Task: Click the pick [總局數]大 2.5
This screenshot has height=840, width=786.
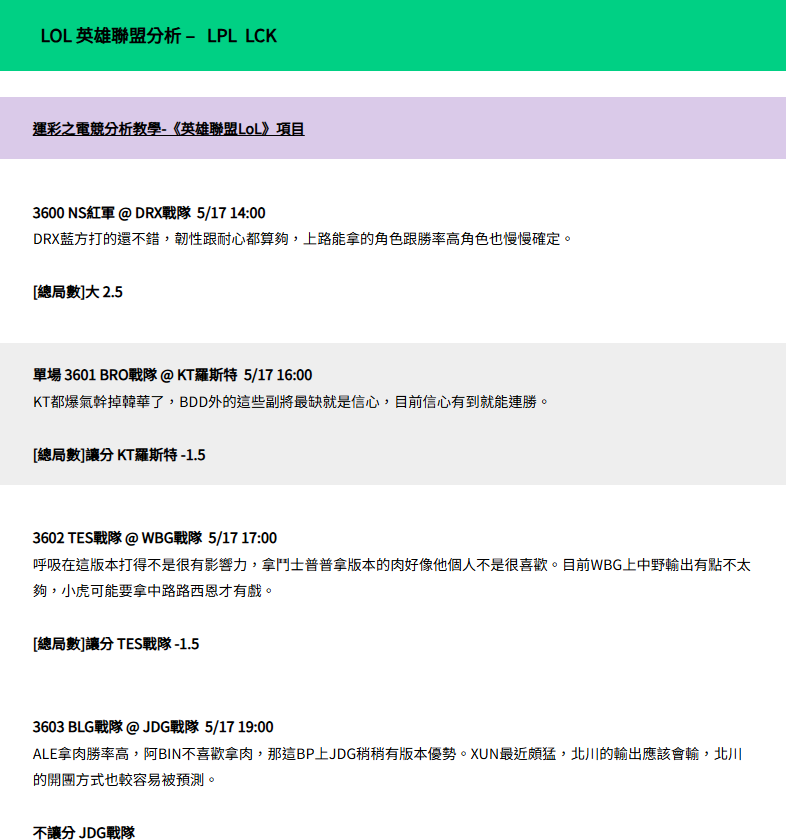Action: tap(78, 292)
